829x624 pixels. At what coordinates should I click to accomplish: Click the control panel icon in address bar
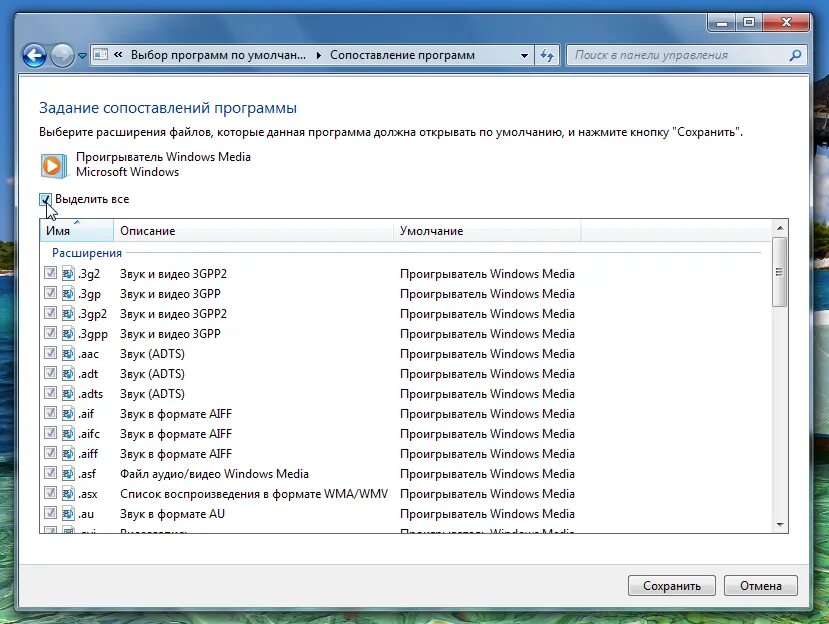(x=100, y=55)
